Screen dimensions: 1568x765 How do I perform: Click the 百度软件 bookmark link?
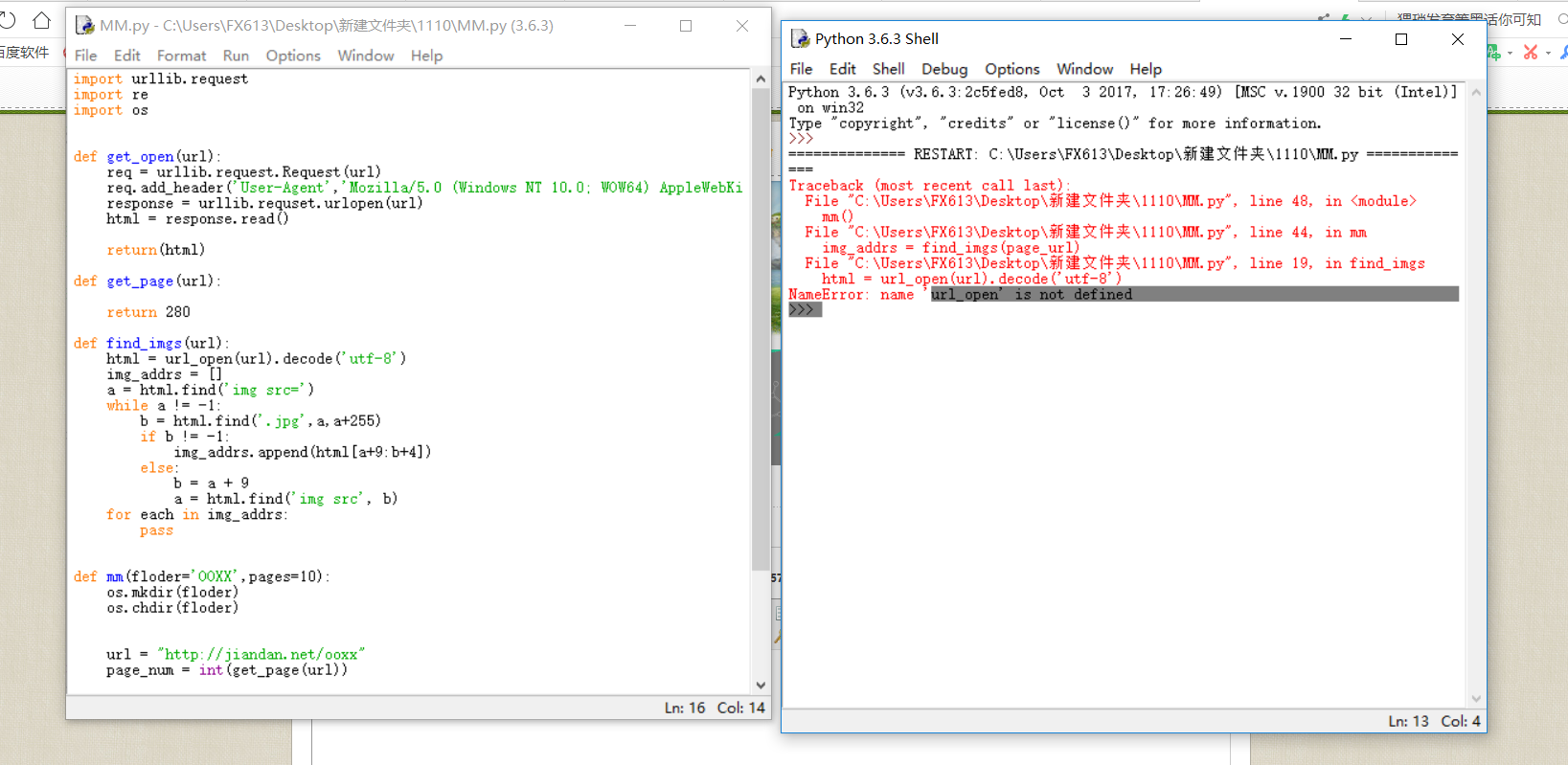25,53
